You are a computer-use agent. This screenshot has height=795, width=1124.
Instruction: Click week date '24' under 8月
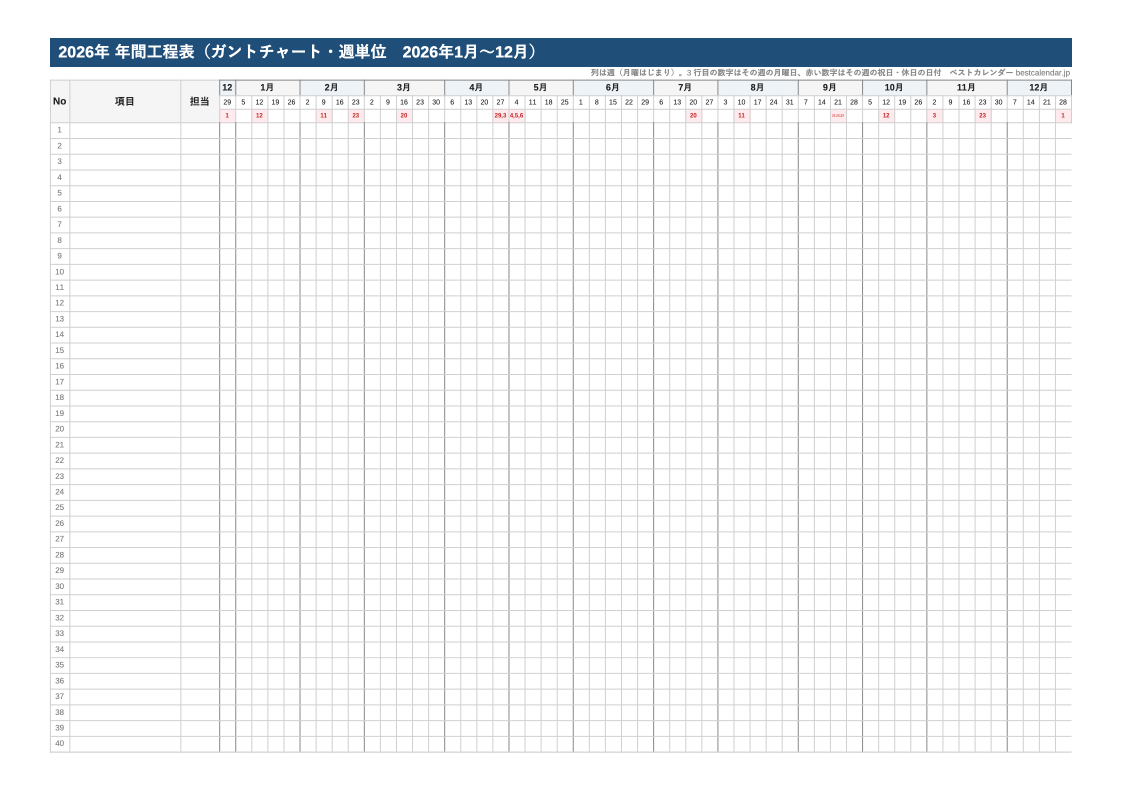(x=773, y=103)
